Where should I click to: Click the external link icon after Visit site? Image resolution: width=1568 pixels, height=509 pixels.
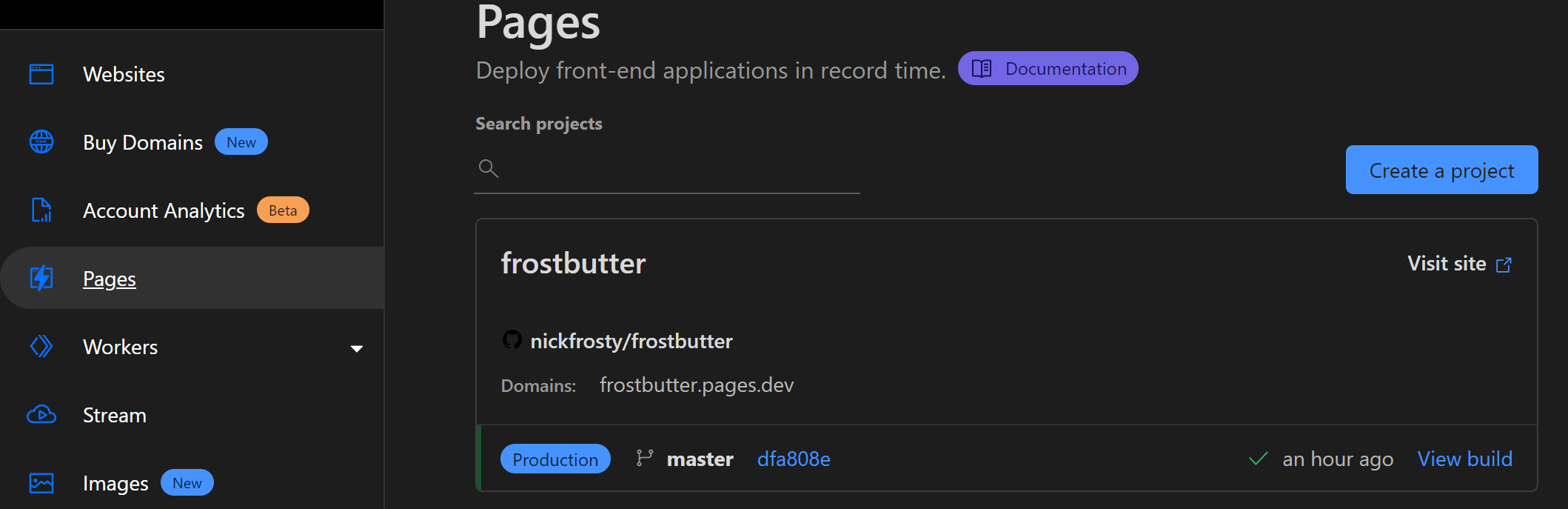[1504, 265]
